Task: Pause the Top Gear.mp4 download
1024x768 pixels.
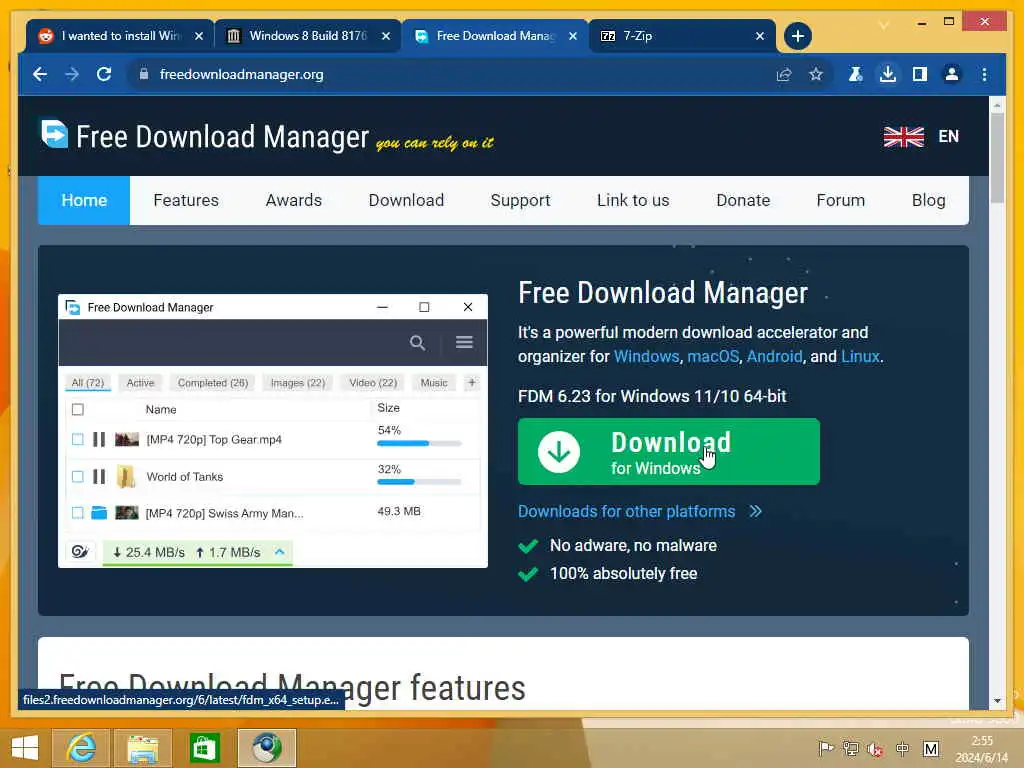Action: [x=99, y=440]
